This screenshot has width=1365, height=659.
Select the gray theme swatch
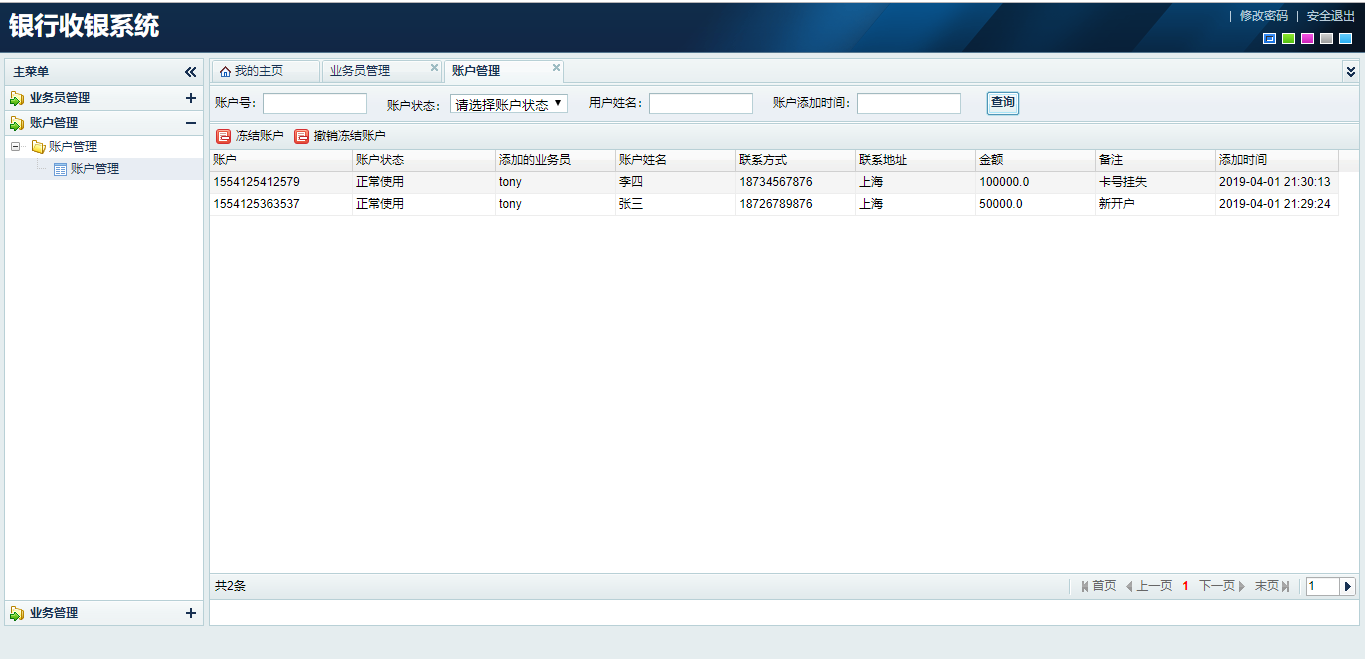(x=1326, y=39)
